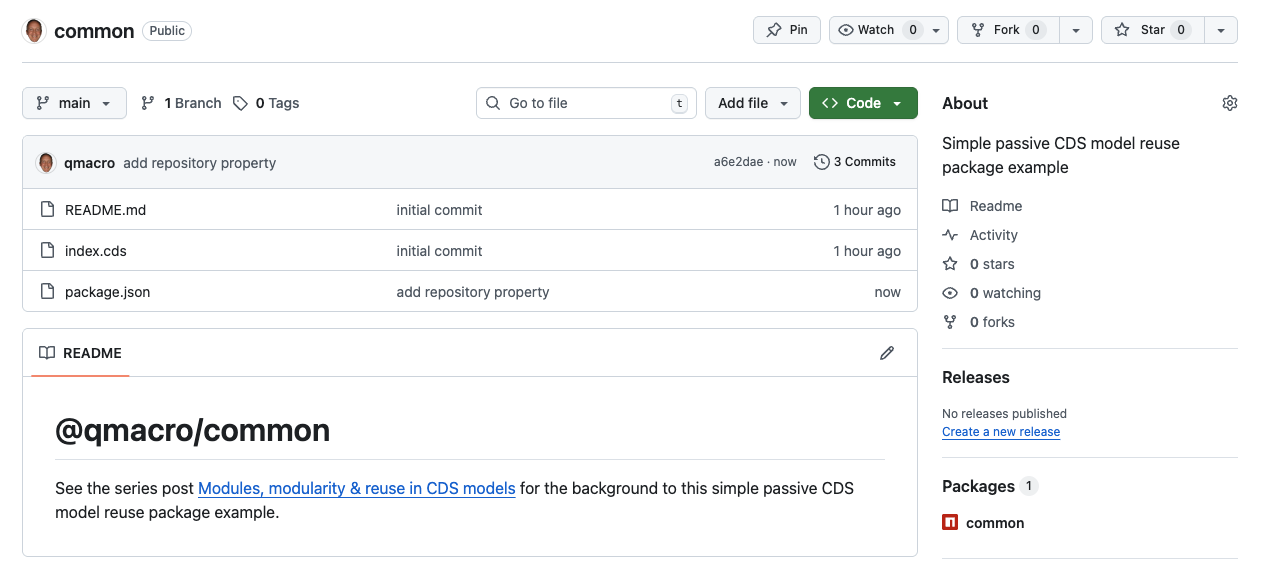Screen dimensions: 1263x574
Task: Open the initial commit message for README.md
Action: coord(439,210)
